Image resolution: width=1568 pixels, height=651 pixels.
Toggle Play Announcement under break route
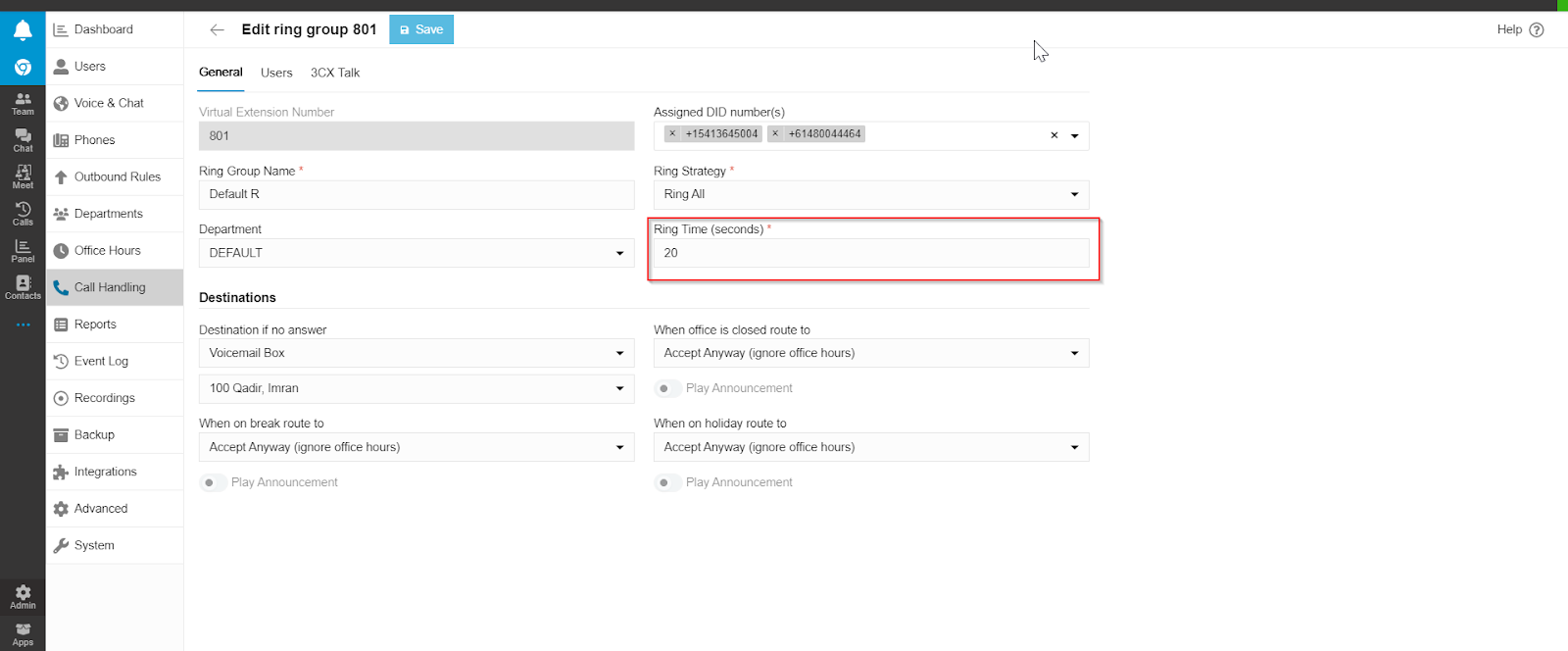coord(213,482)
